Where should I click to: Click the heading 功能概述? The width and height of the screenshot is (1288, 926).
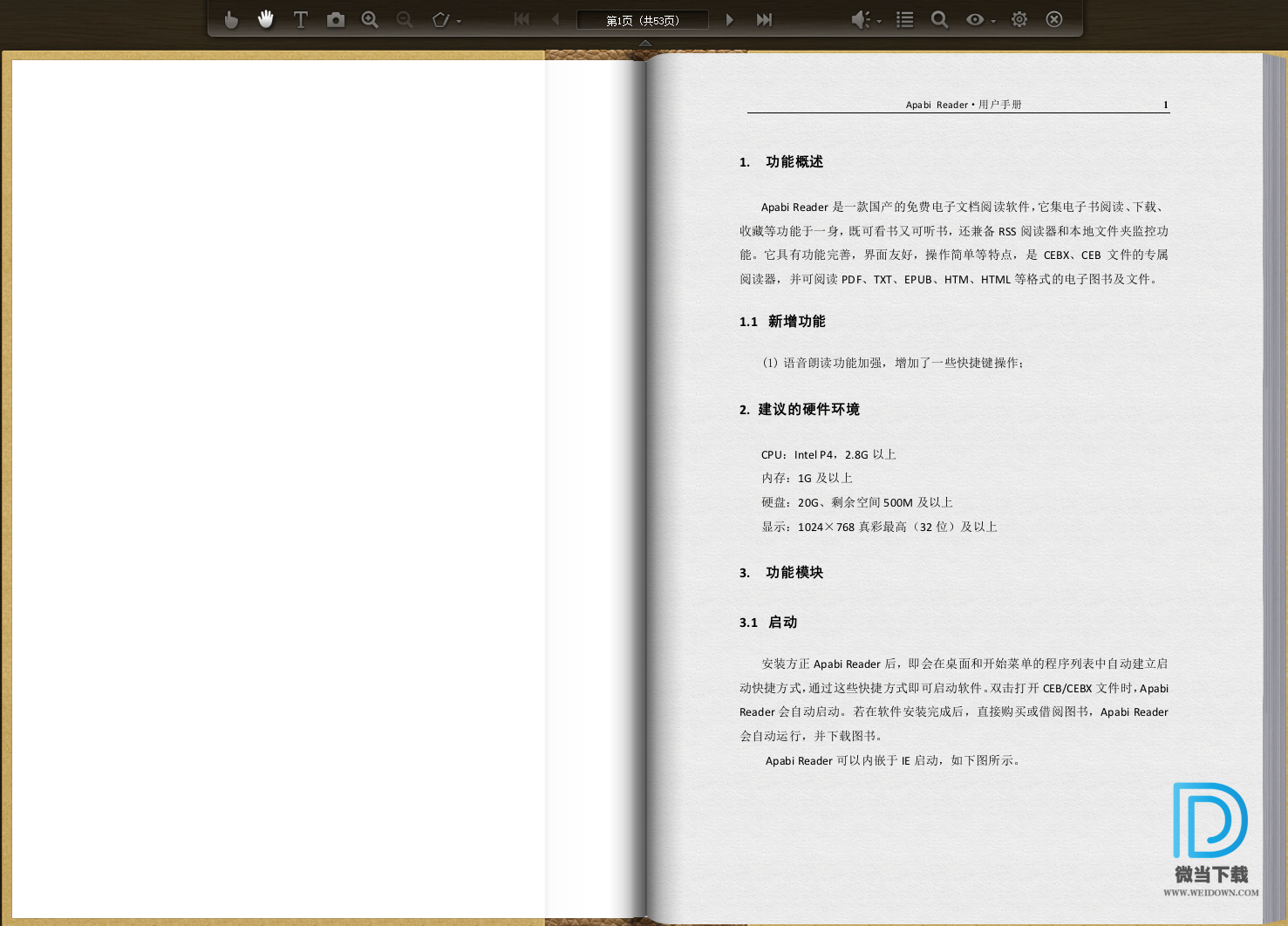pyautogui.click(x=794, y=162)
